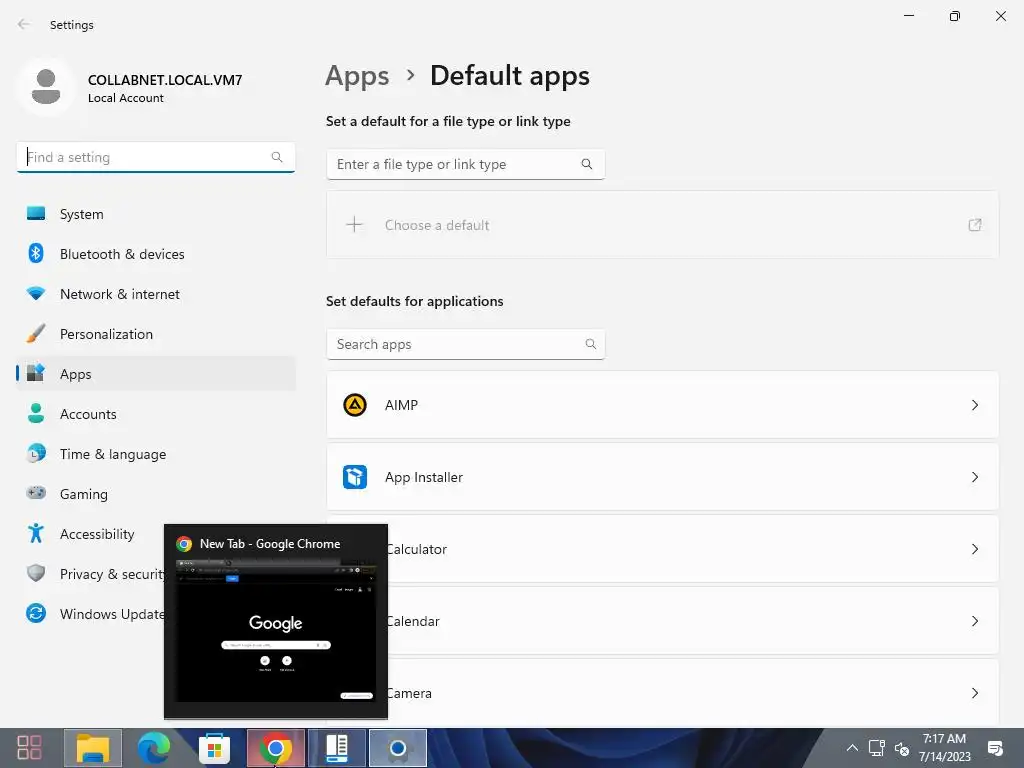1024x768 pixels.
Task: Click the AIMP app icon
Action: (355, 405)
